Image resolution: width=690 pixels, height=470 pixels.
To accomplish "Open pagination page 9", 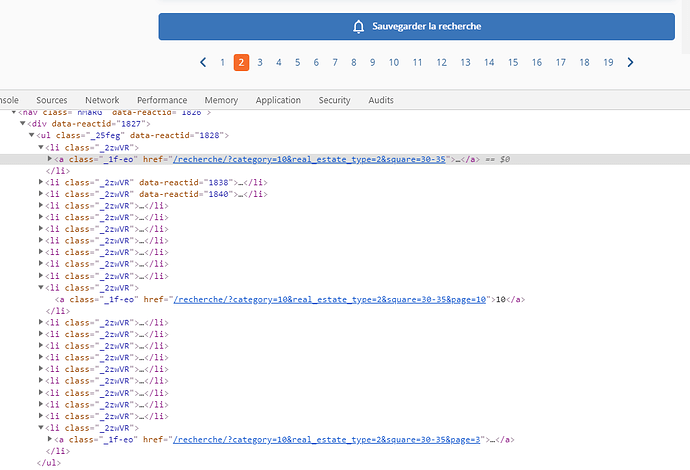I will click(x=372, y=62).
